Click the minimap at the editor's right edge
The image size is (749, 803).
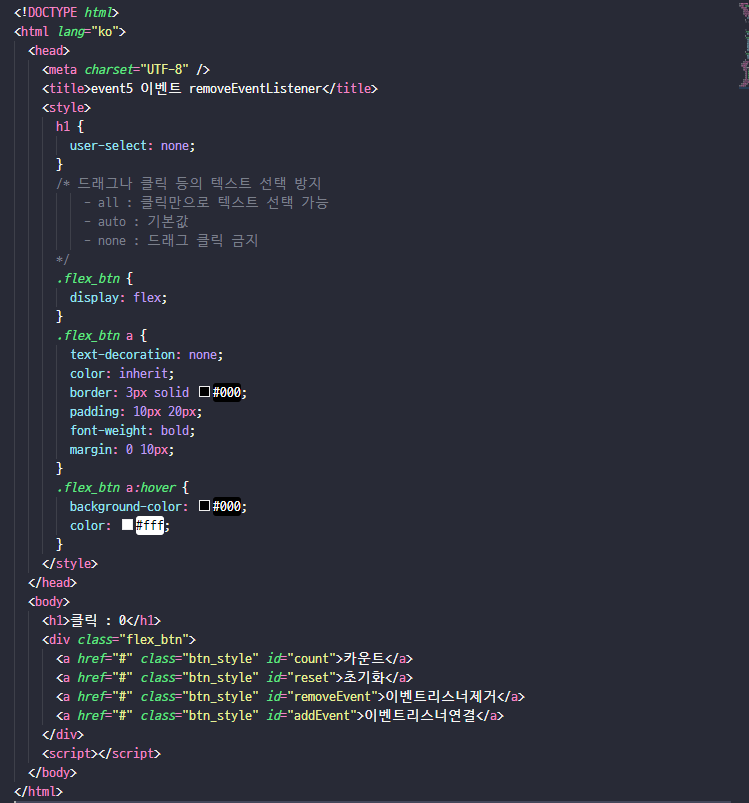pos(744,45)
